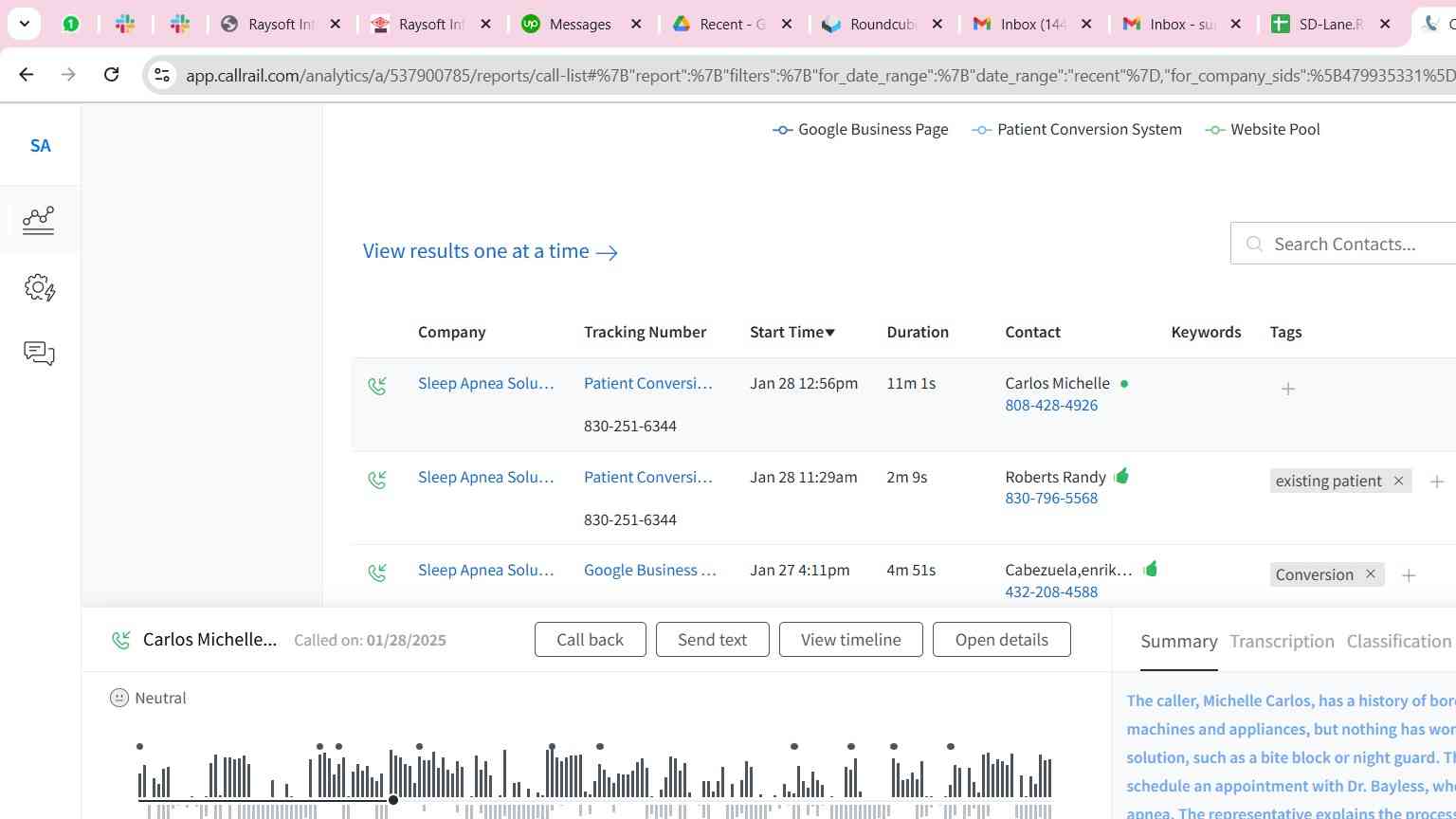Click the Duration column header
Screen dimensions: 1456x819
tap(918, 332)
